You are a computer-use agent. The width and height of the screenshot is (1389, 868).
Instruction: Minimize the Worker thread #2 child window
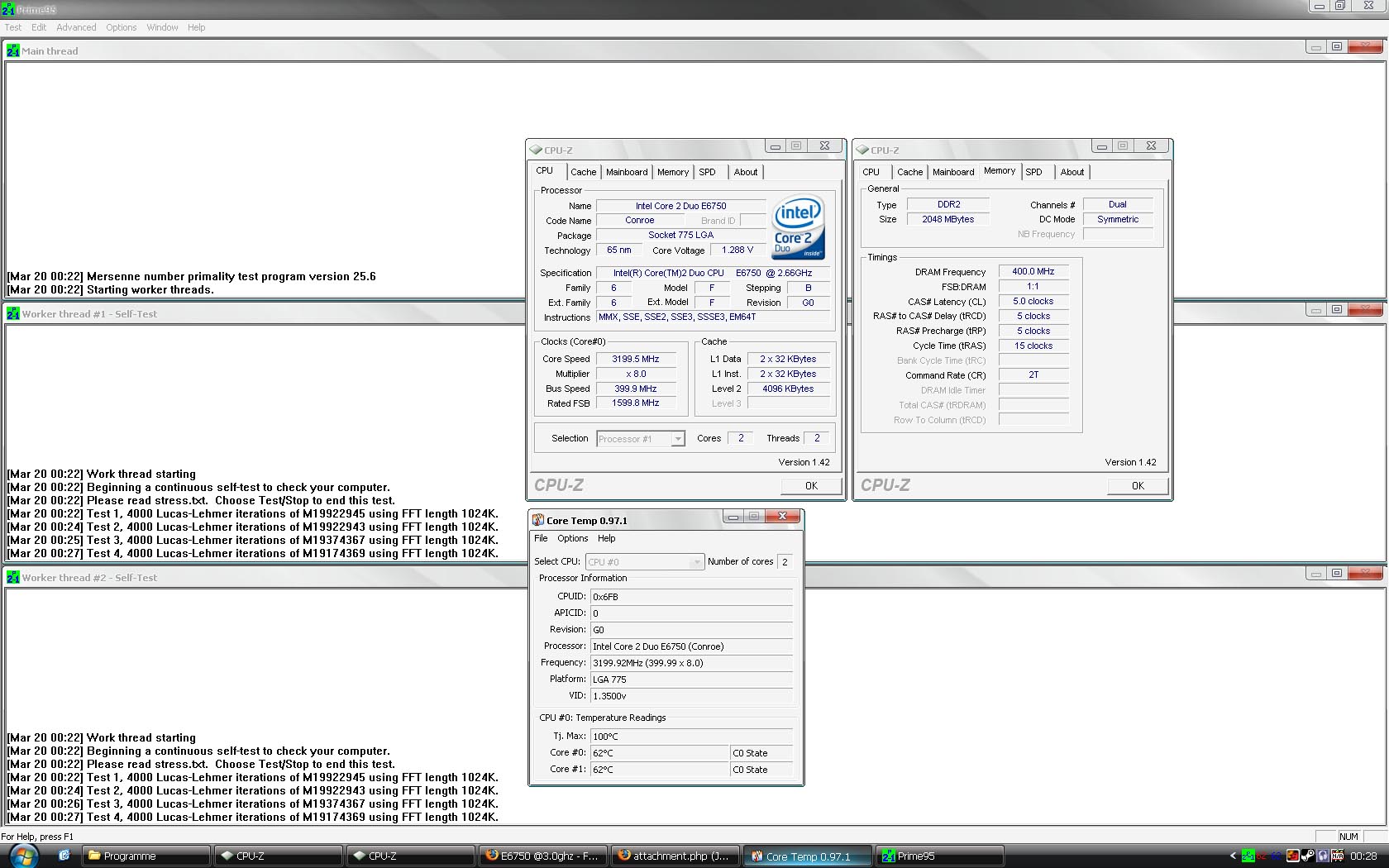1316,573
